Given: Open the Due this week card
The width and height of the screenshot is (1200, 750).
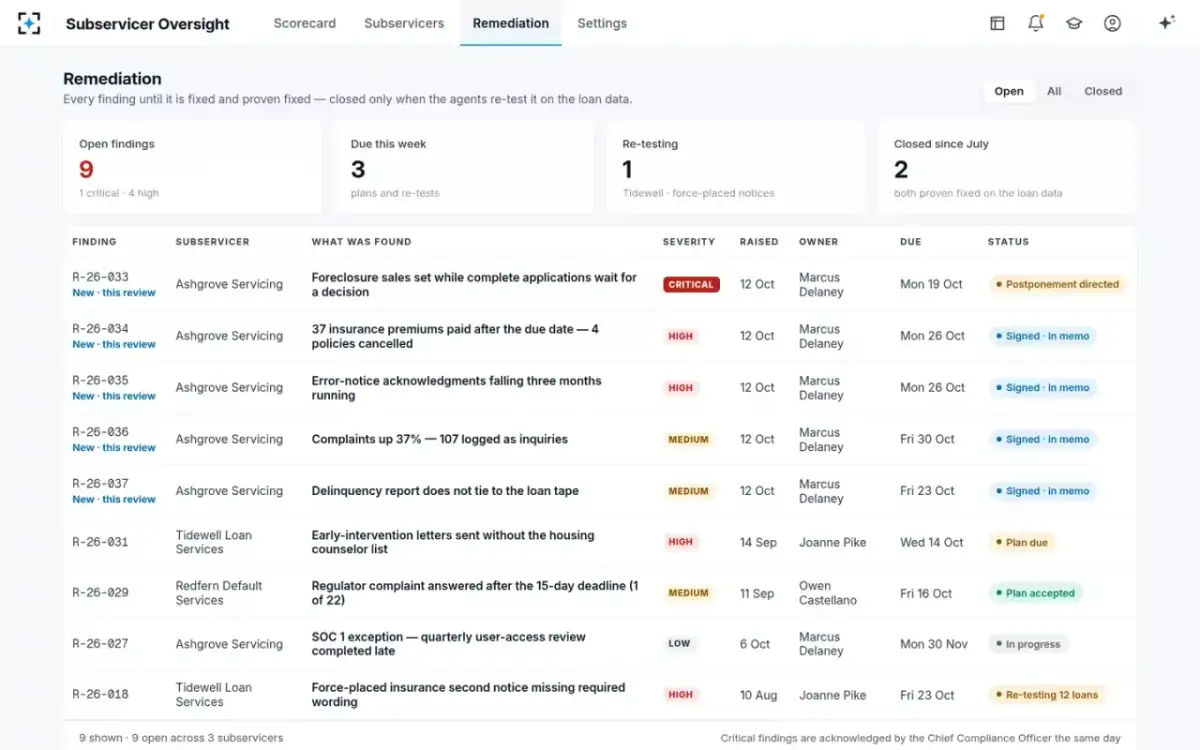Looking at the screenshot, I should point(464,167).
